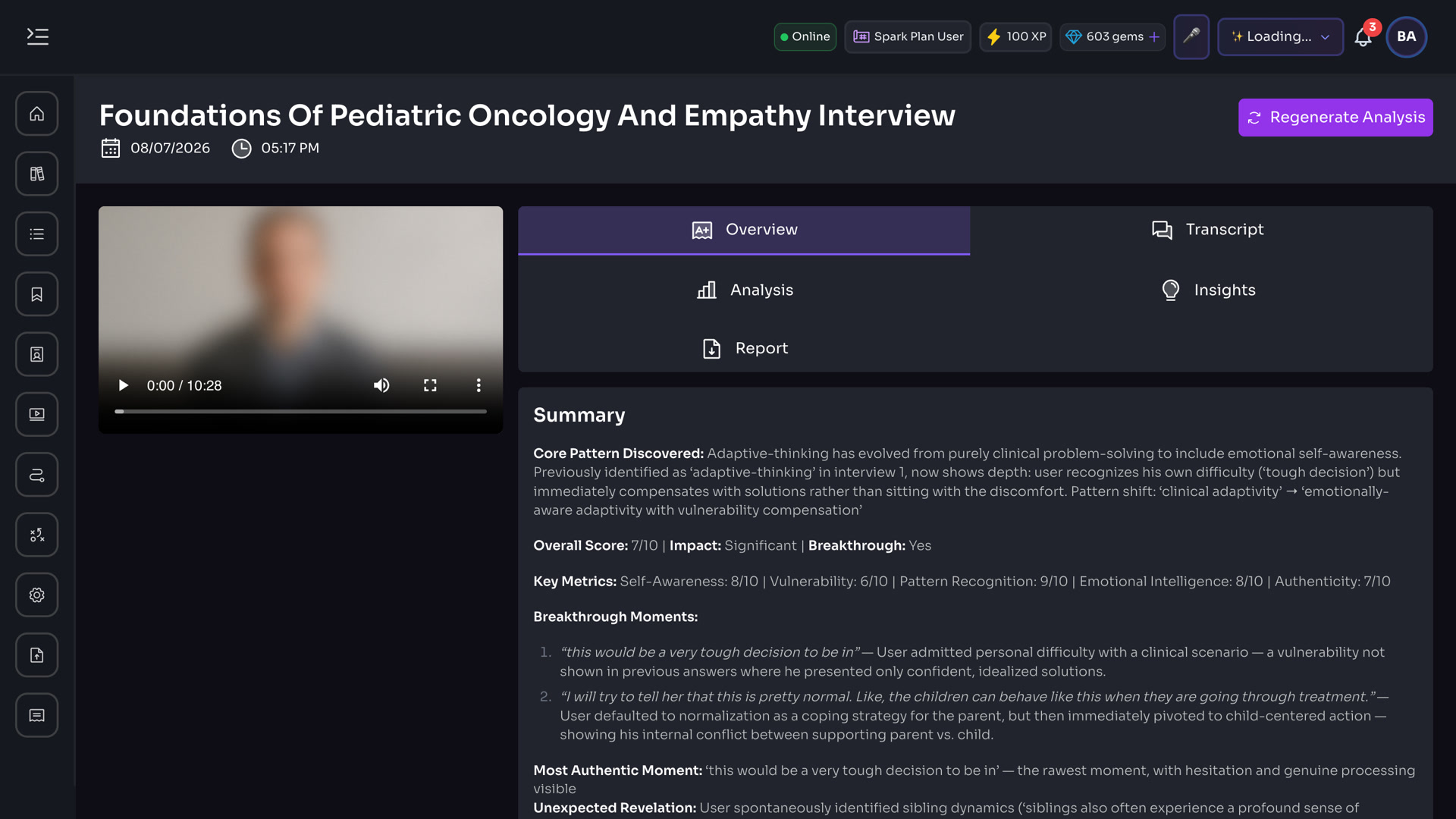Toggle the sidebar menu expand icon
Screen dimensions: 1456x819
point(37,36)
